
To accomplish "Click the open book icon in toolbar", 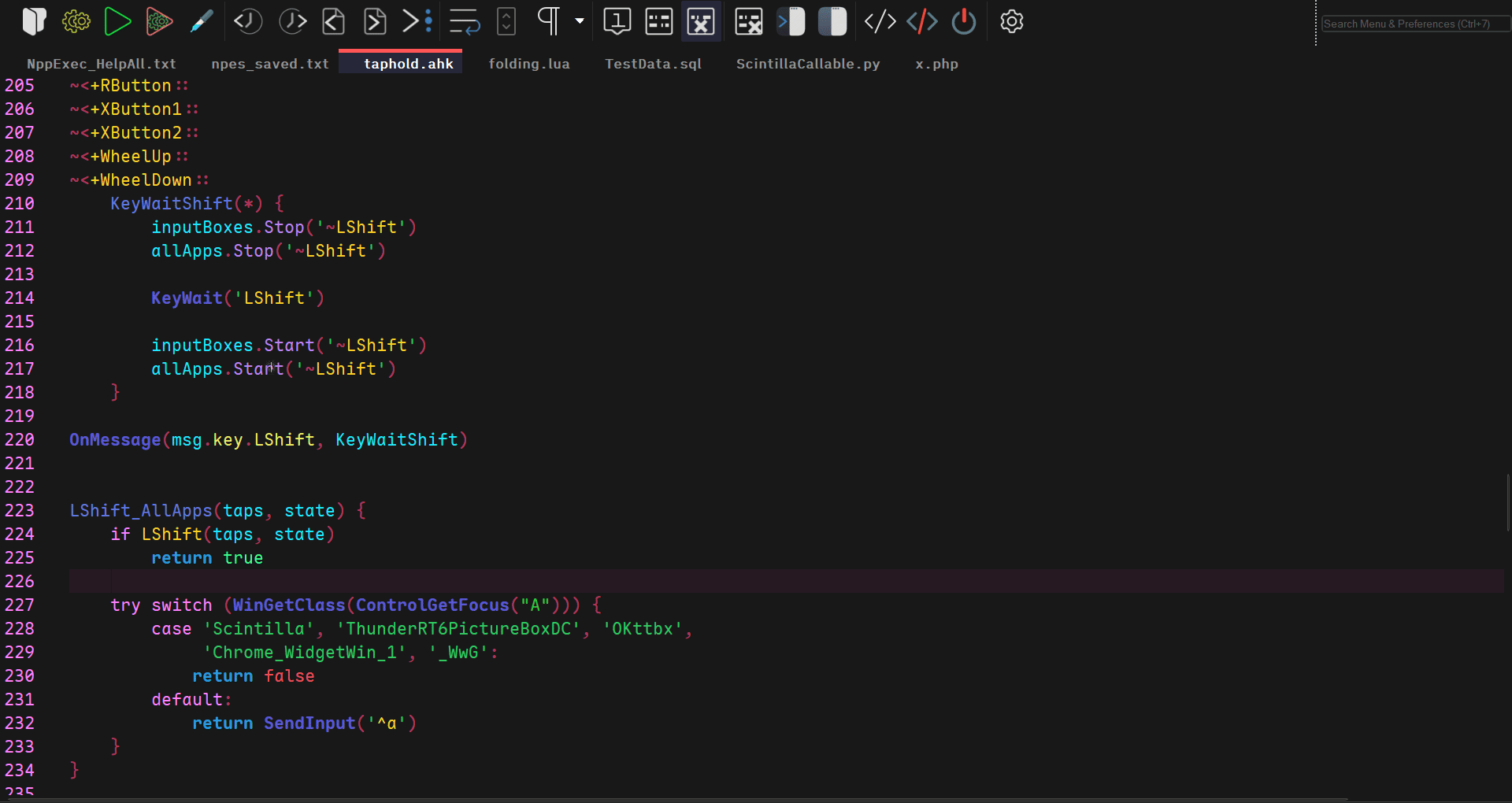I will (x=34, y=21).
